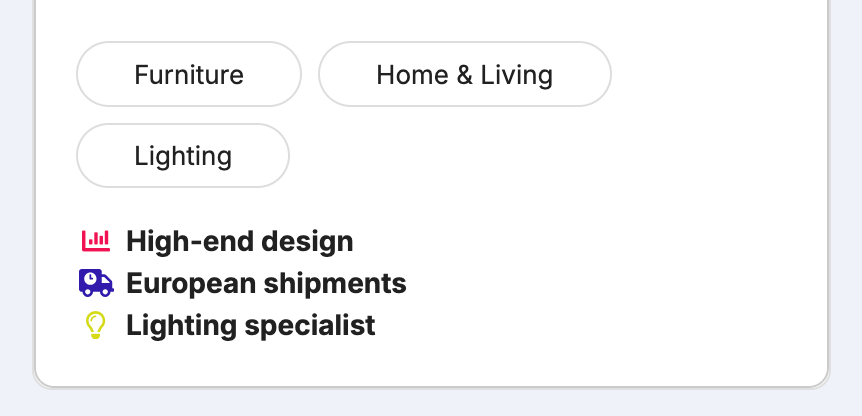Click the word "Living" inside its tag
862x416 pixels.
[x=517, y=75]
